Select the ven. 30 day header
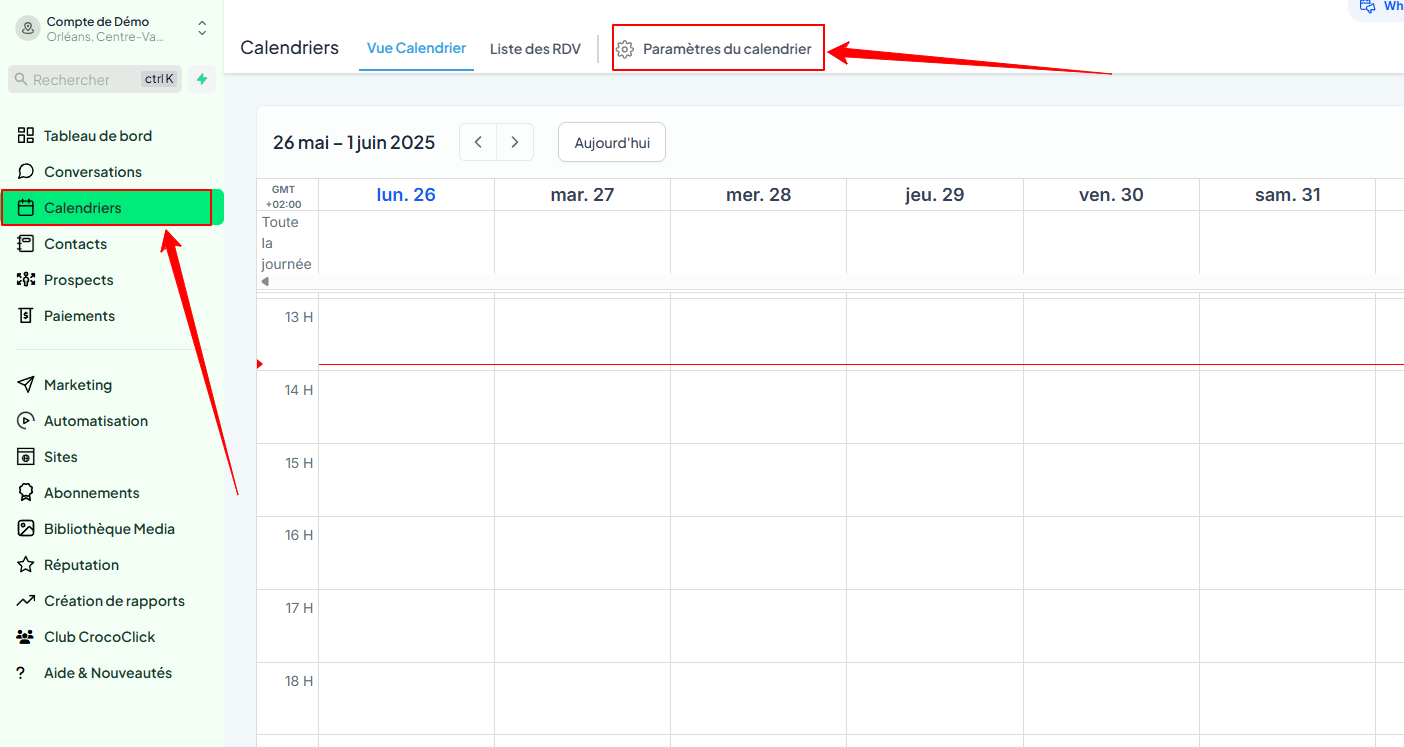1404x747 pixels. coord(1111,195)
